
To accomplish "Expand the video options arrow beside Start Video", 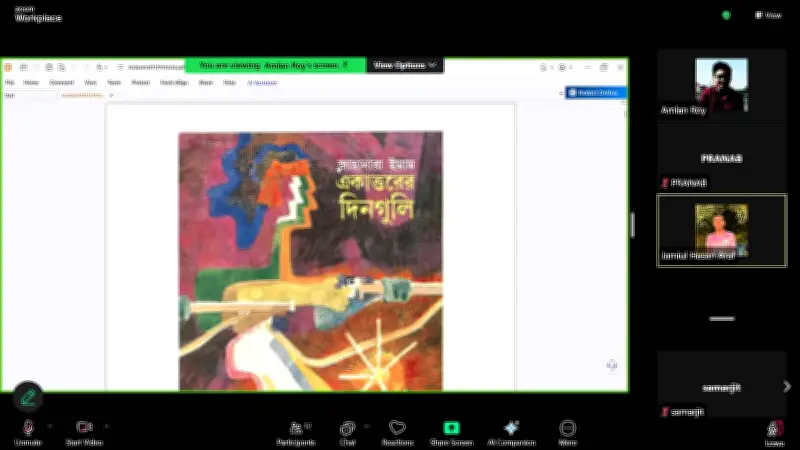I will tap(107, 425).
